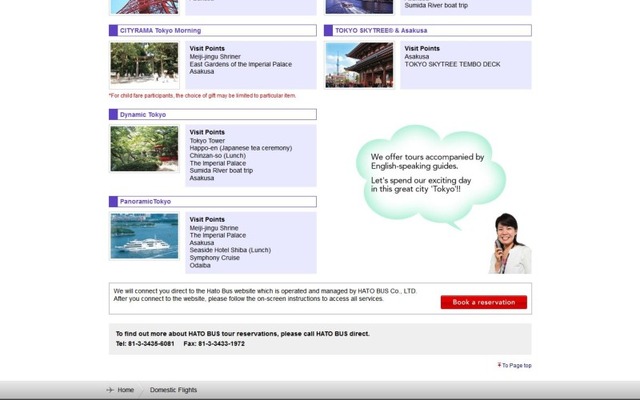This screenshot has height=400, width=640.
Task: Open the Domestic Flights breadcrumb
Action: 173,390
